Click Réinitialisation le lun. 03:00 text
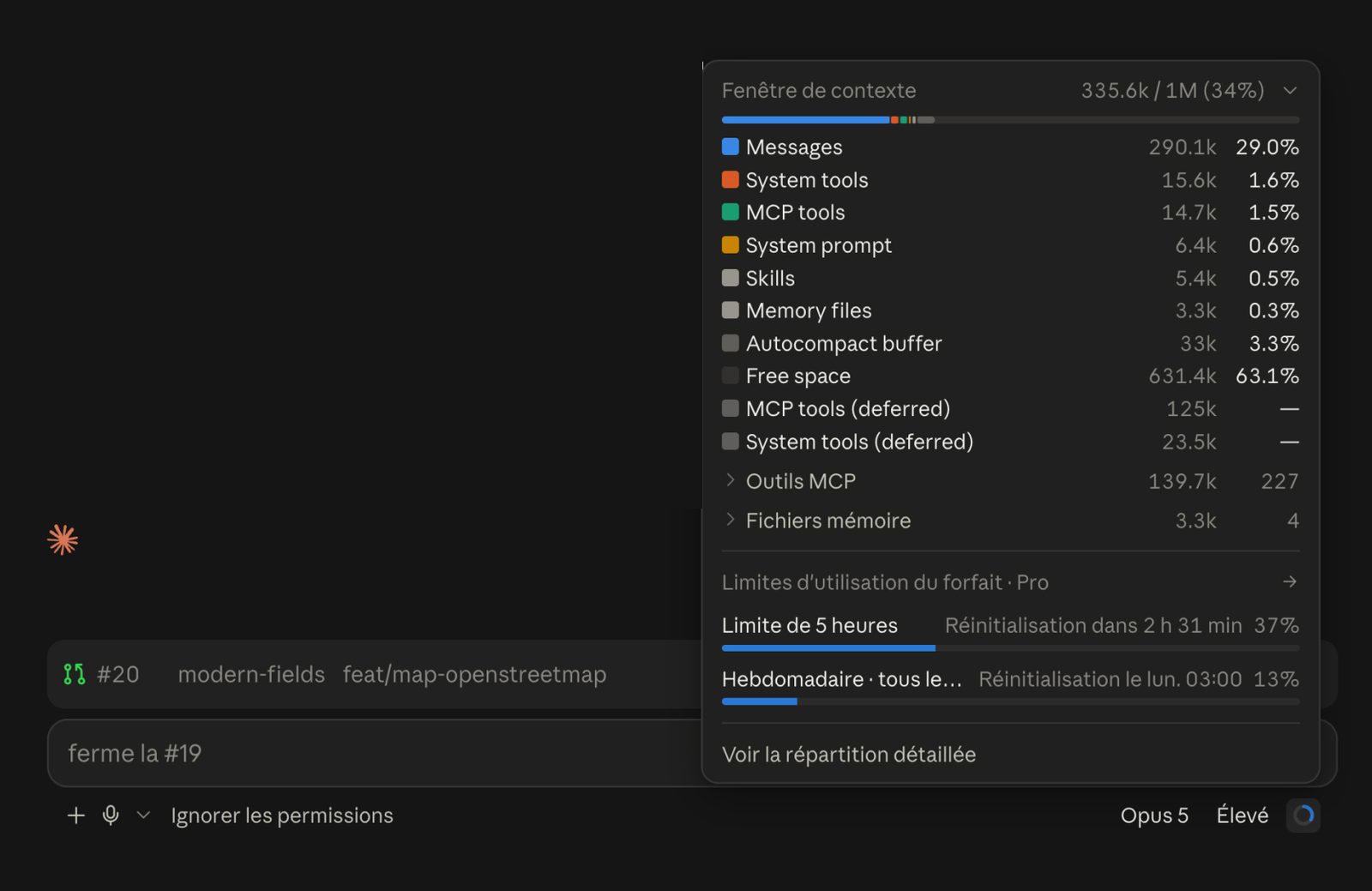 pyautogui.click(x=1110, y=679)
